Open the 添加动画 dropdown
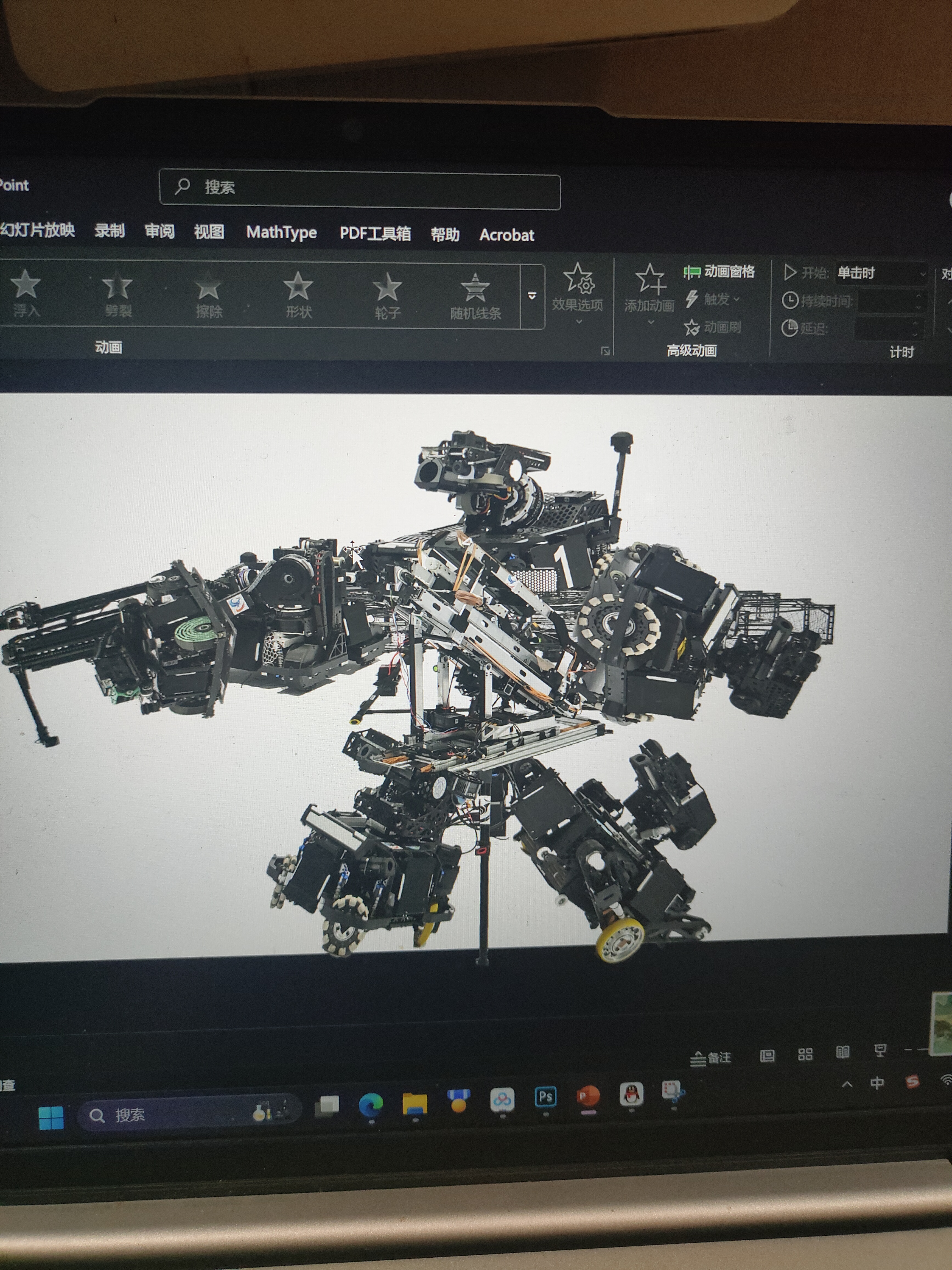 pos(649,294)
